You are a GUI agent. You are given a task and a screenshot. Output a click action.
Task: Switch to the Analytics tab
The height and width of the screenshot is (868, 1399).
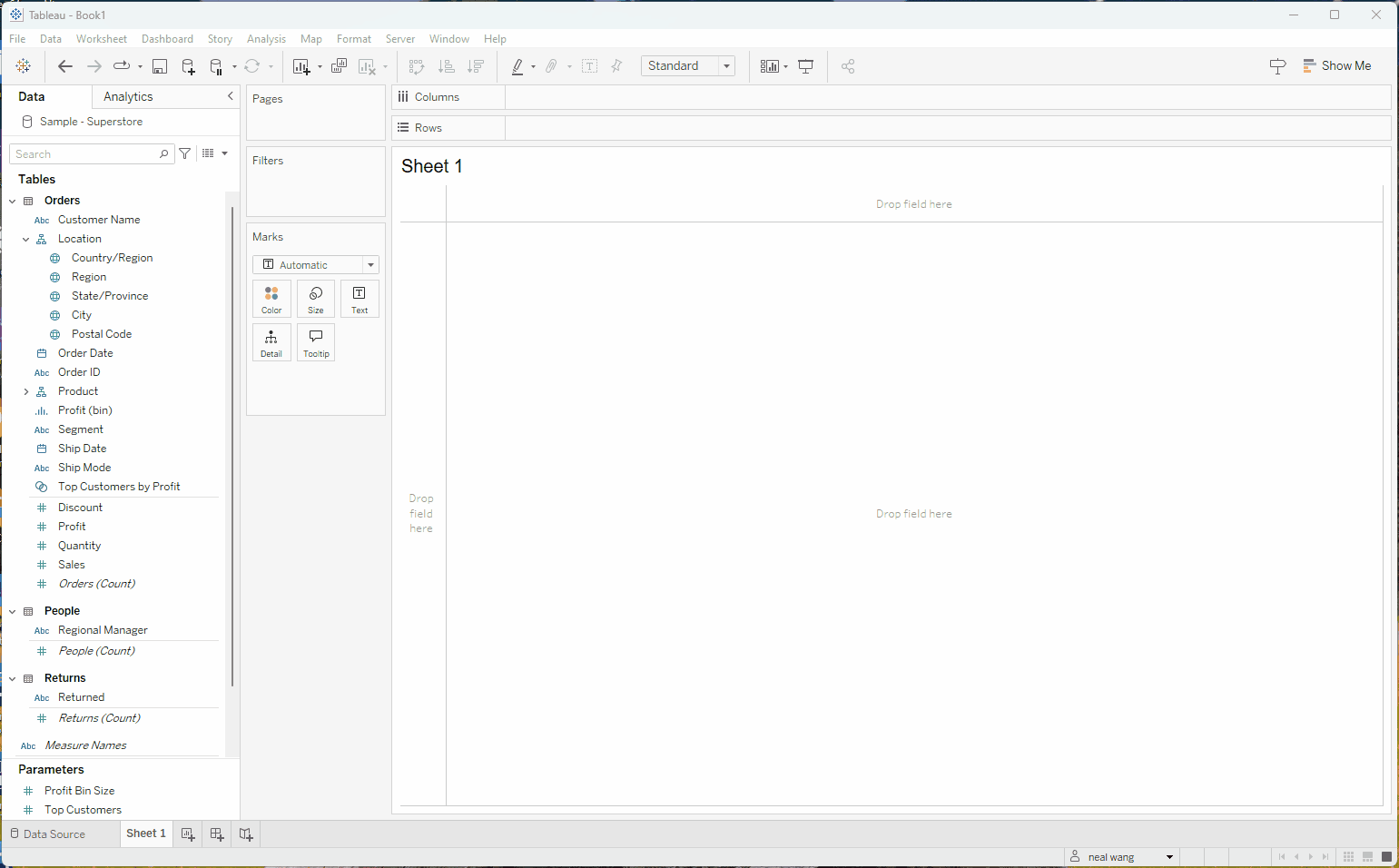coord(128,96)
